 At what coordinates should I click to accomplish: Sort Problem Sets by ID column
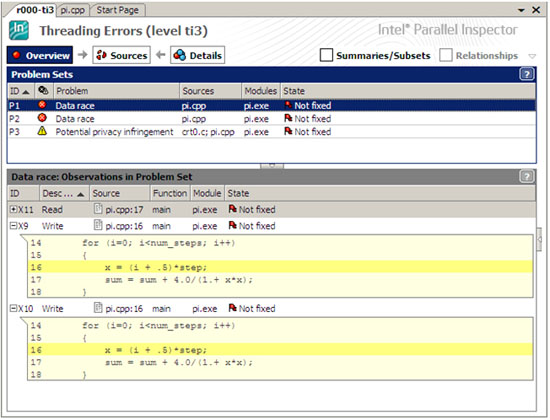point(21,91)
